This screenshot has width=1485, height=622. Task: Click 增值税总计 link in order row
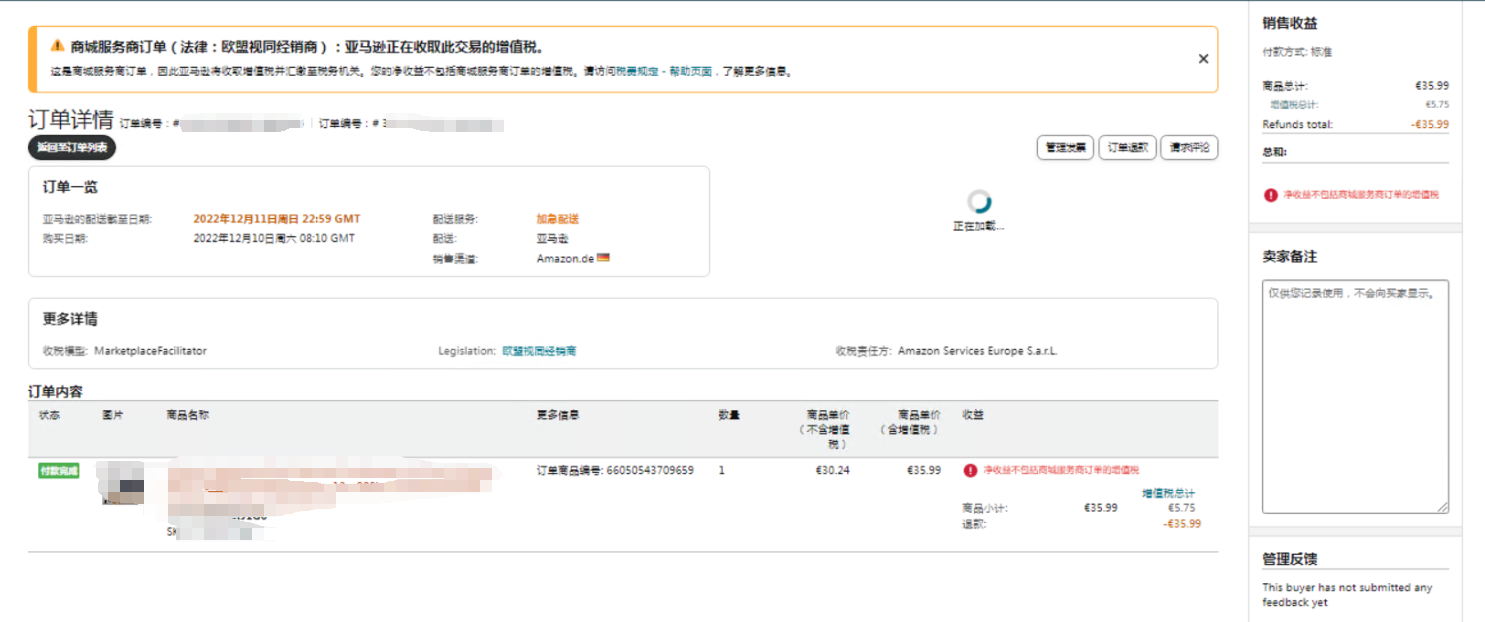click(x=1168, y=493)
